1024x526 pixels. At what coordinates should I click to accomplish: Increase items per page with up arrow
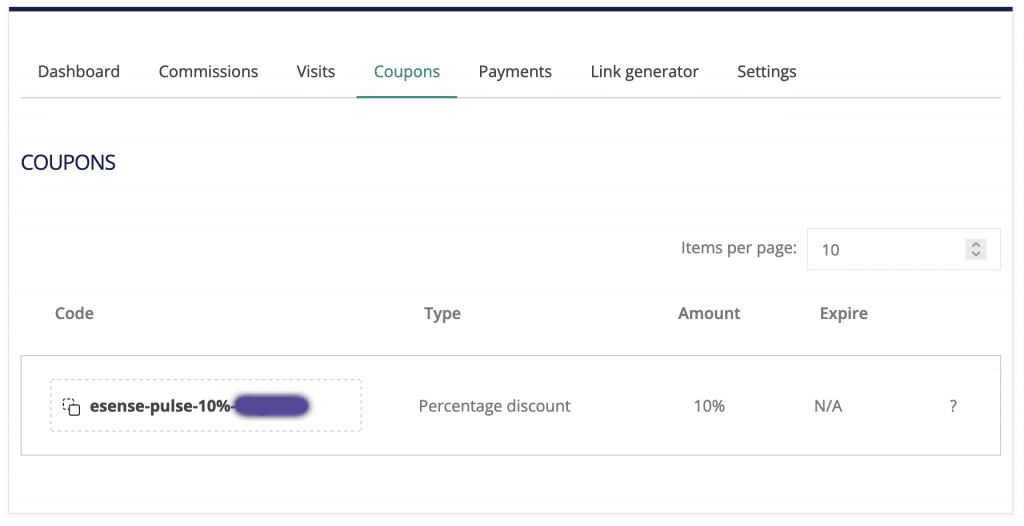(976, 244)
